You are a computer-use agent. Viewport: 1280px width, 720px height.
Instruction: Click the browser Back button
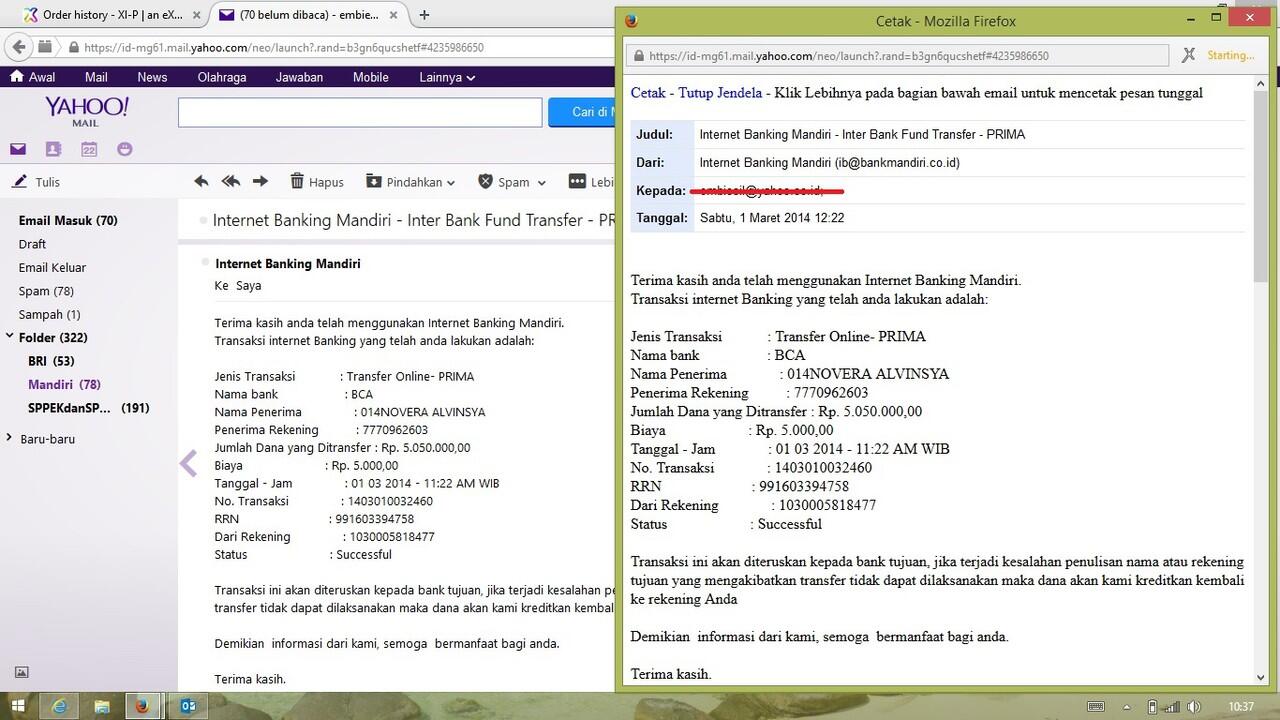[x=17, y=47]
